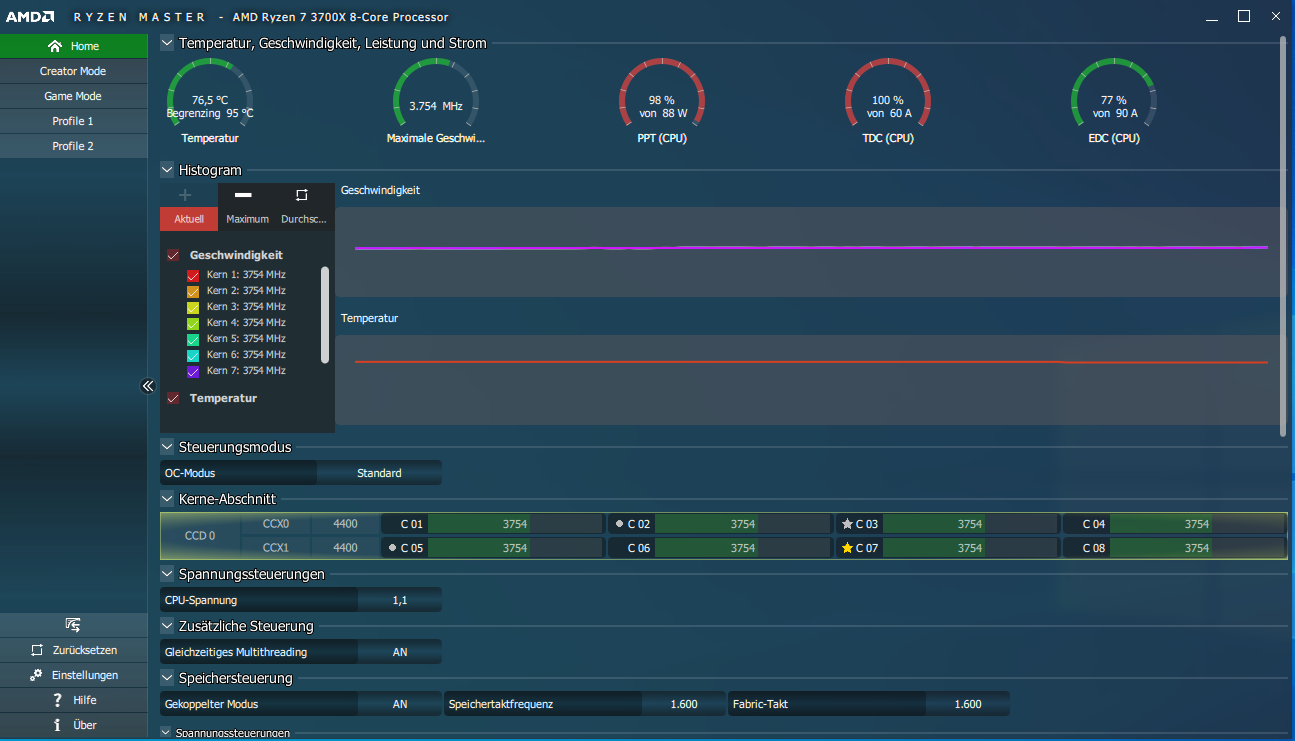Toggle the Geschwindigkeit group checkbox
The image size is (1295, 741).
174,256
